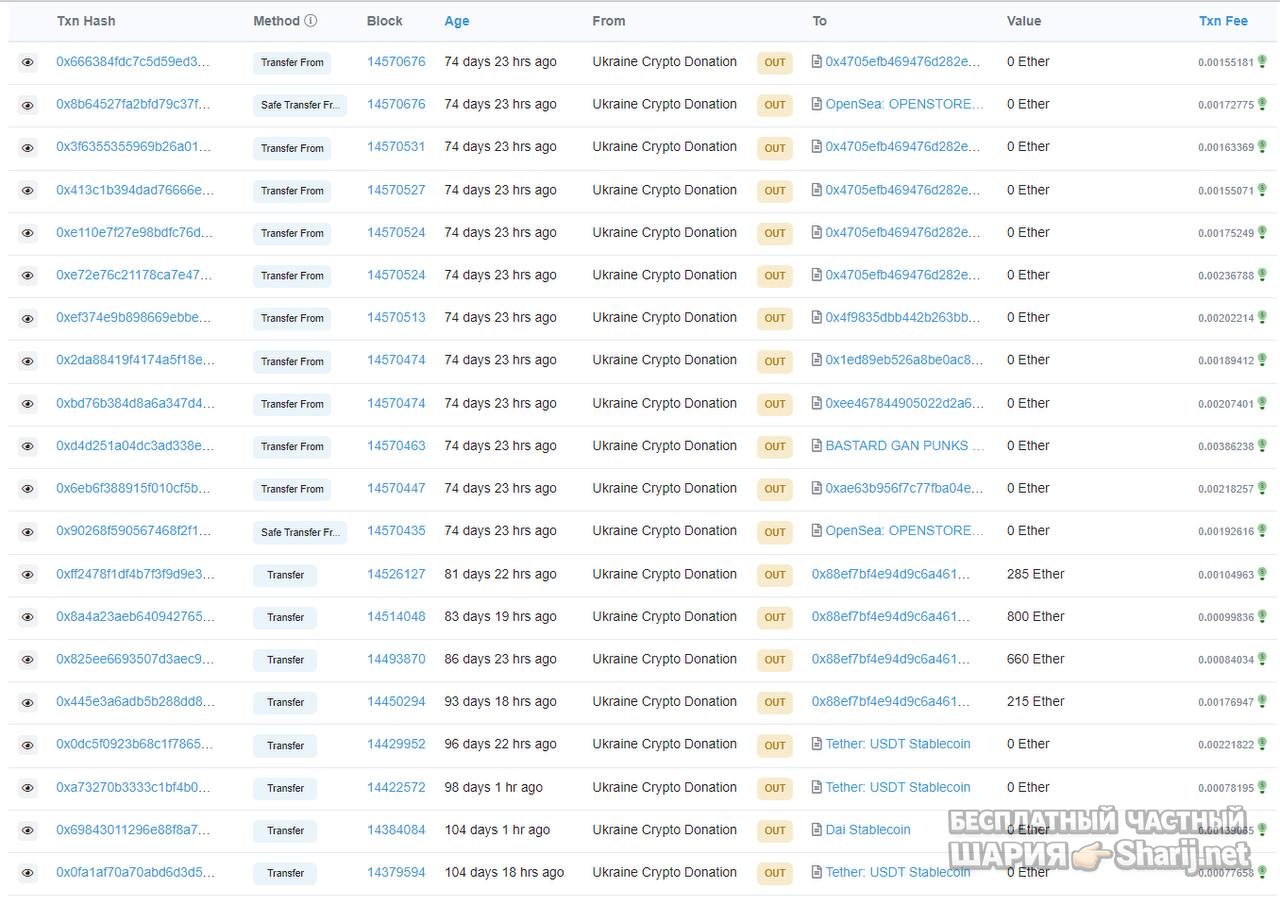This screenshot has width=1280, height=905.
Task: Show quick view for transaction 0xd4d251a04dc3ad338e
Action: (27, 446)
